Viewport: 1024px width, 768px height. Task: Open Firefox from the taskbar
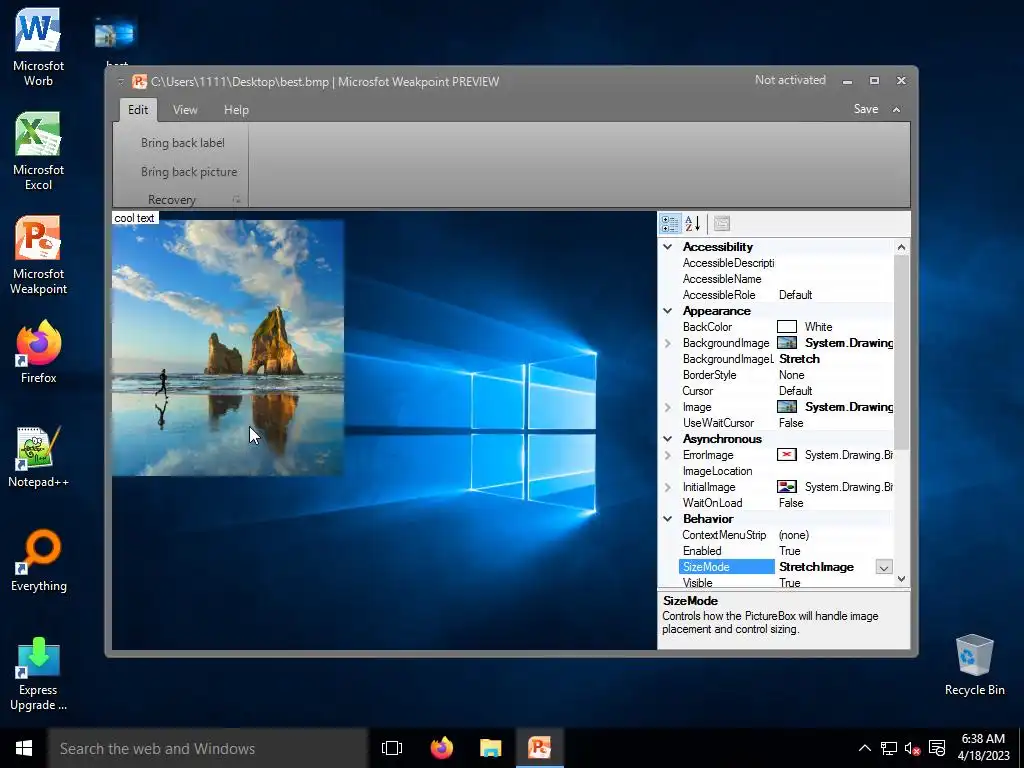point(441,748)
